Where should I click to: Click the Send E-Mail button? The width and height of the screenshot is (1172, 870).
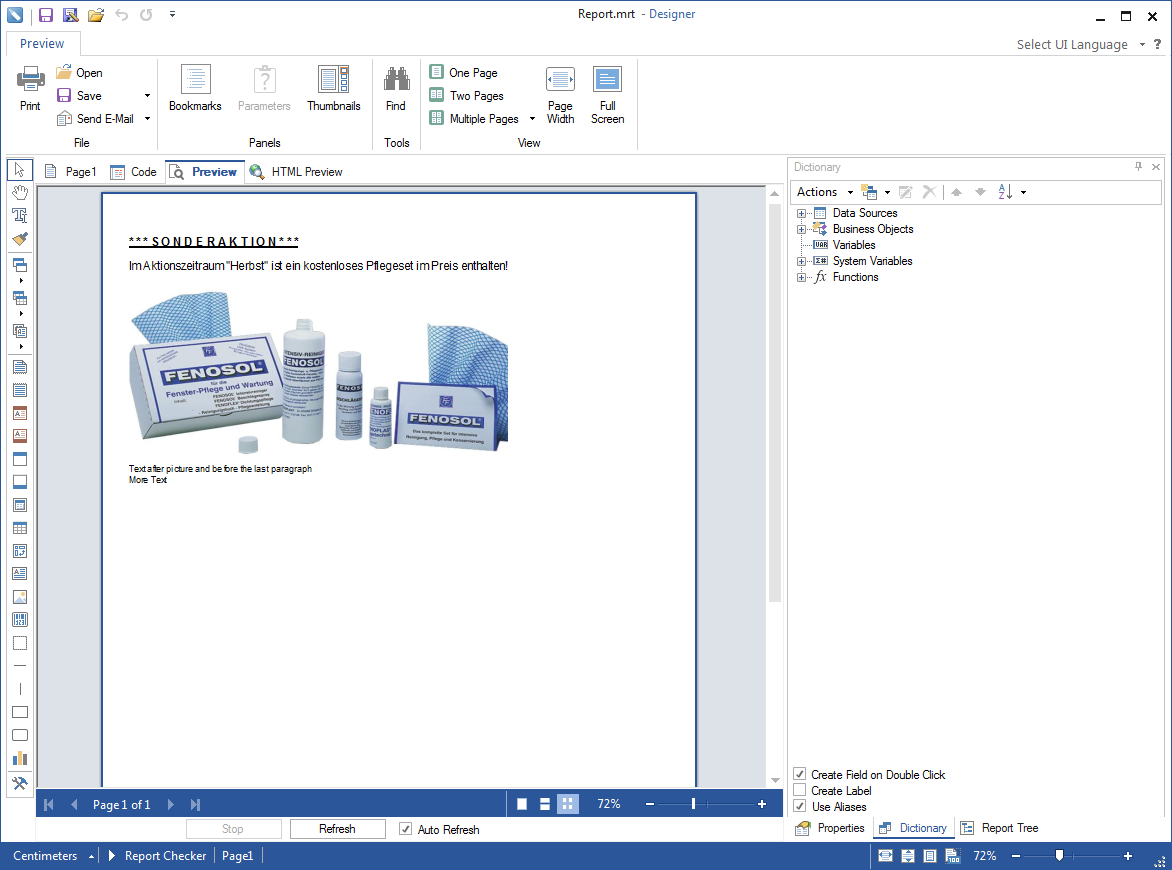click(95, 119)
